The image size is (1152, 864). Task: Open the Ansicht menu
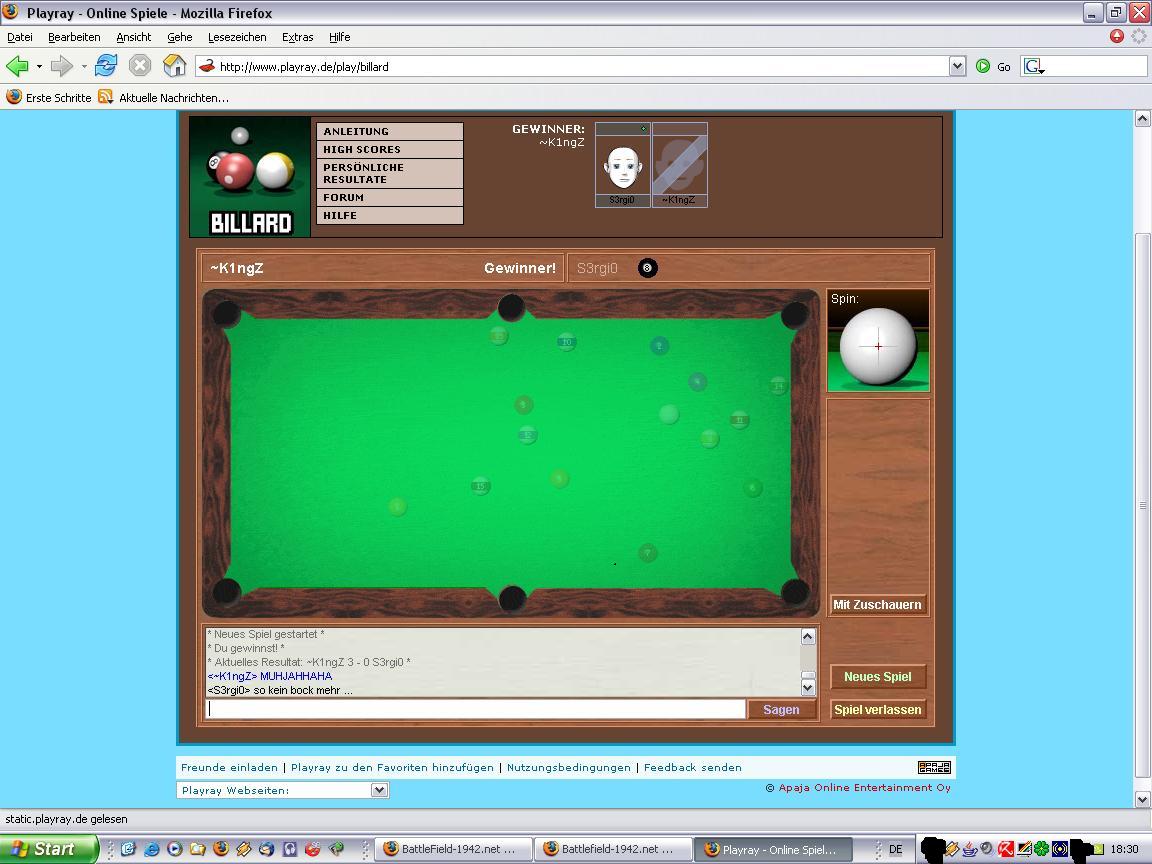pos(134,37)
